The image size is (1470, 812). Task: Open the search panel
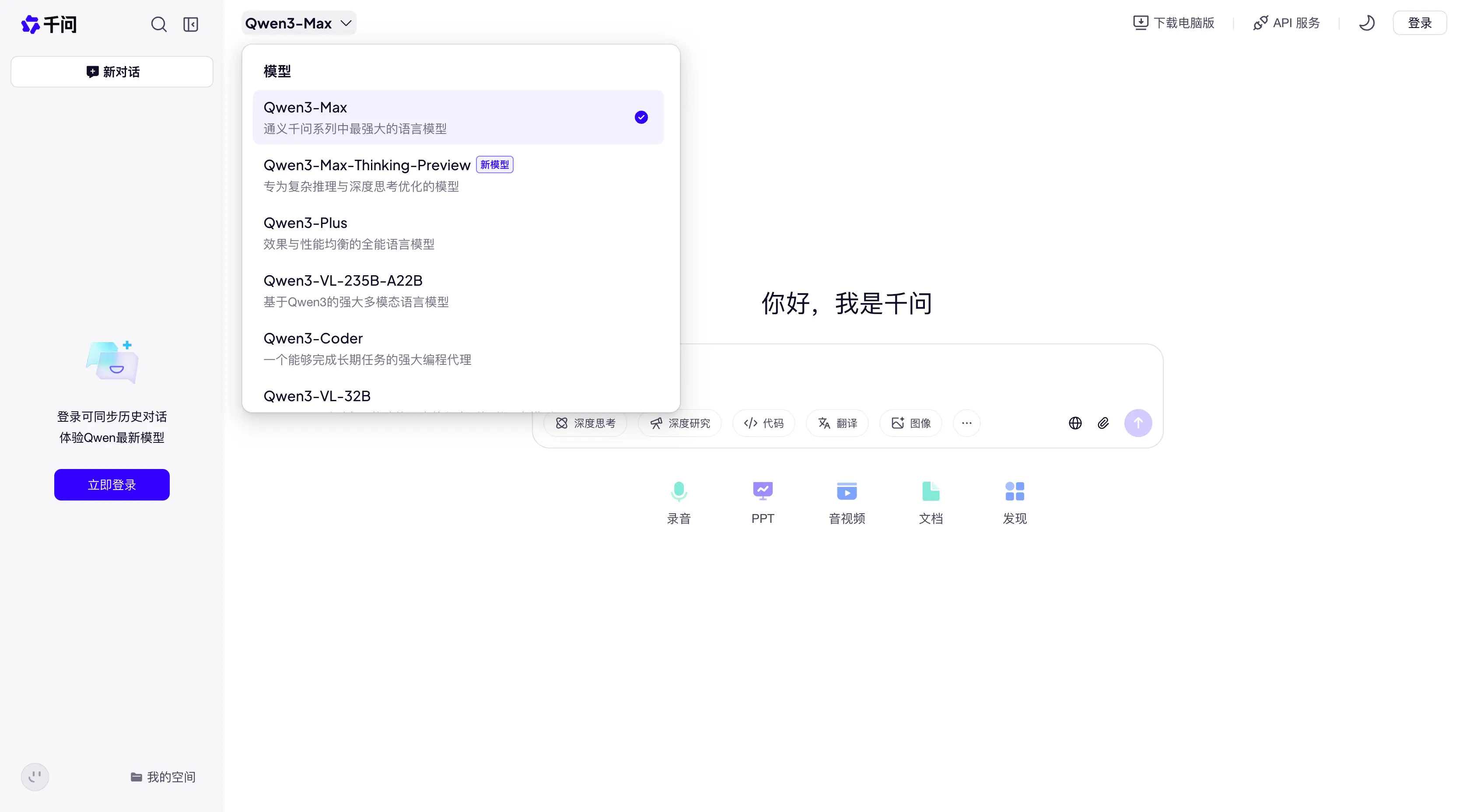click(159, 24)
